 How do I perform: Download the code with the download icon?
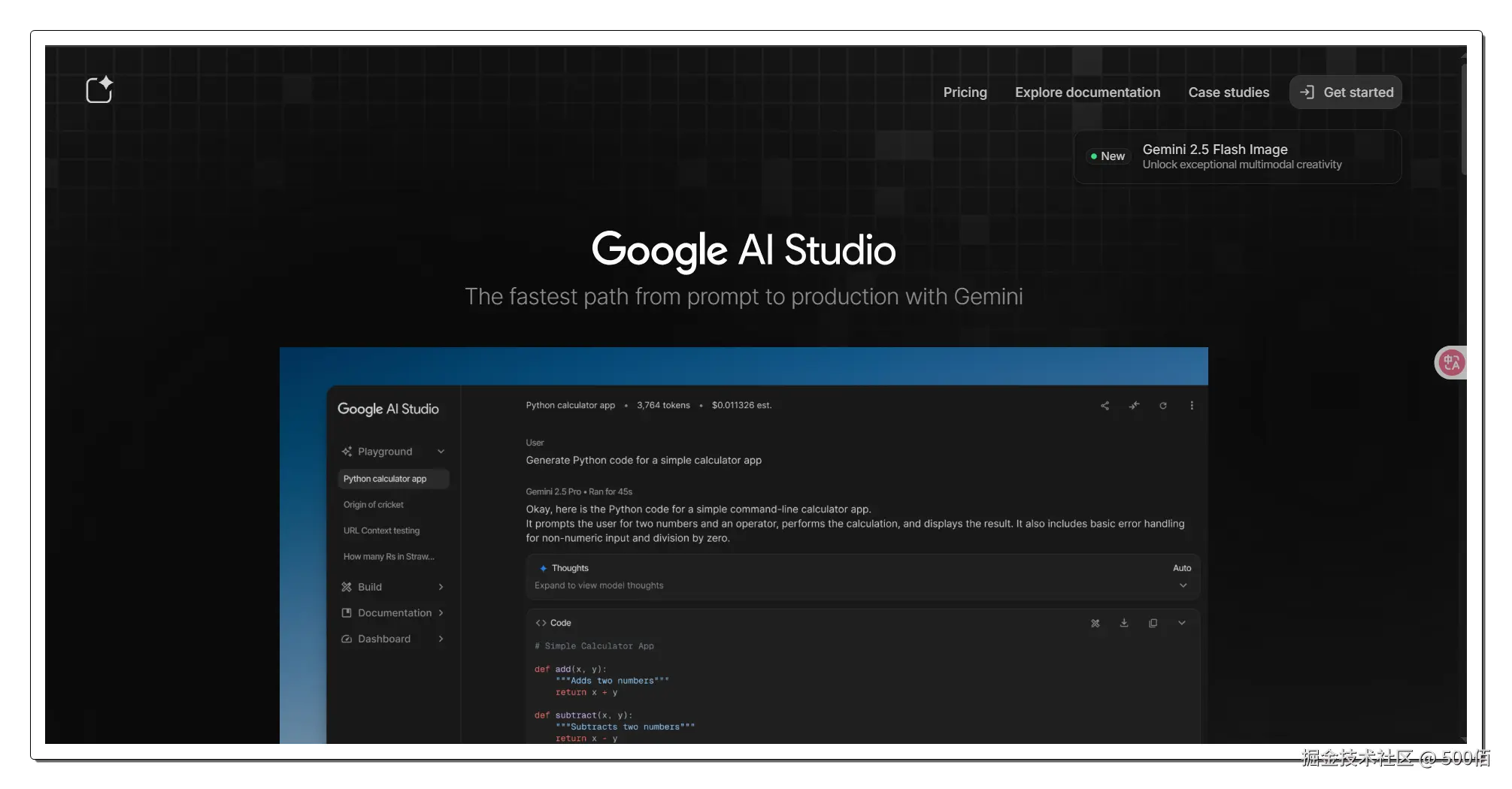1124,623
